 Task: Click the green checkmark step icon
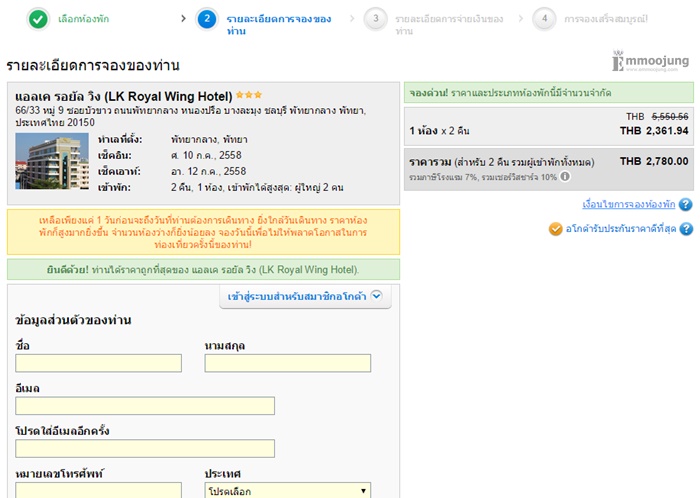38,19
